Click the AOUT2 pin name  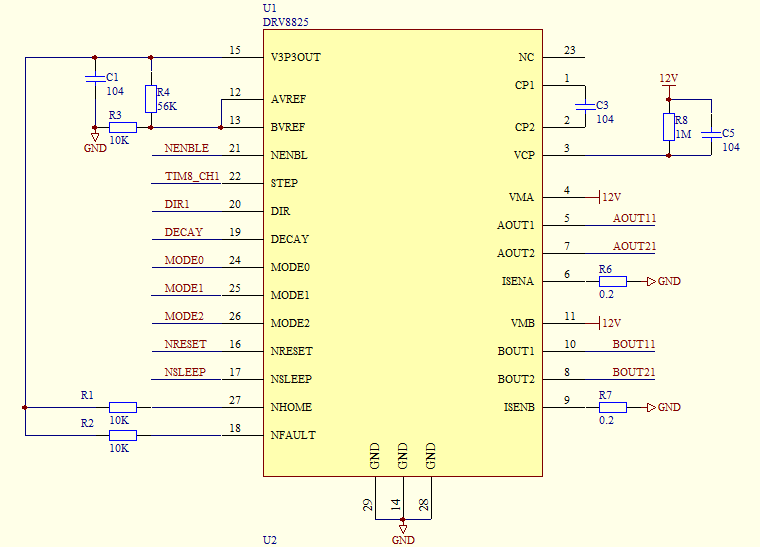click(x=516, y=253)
